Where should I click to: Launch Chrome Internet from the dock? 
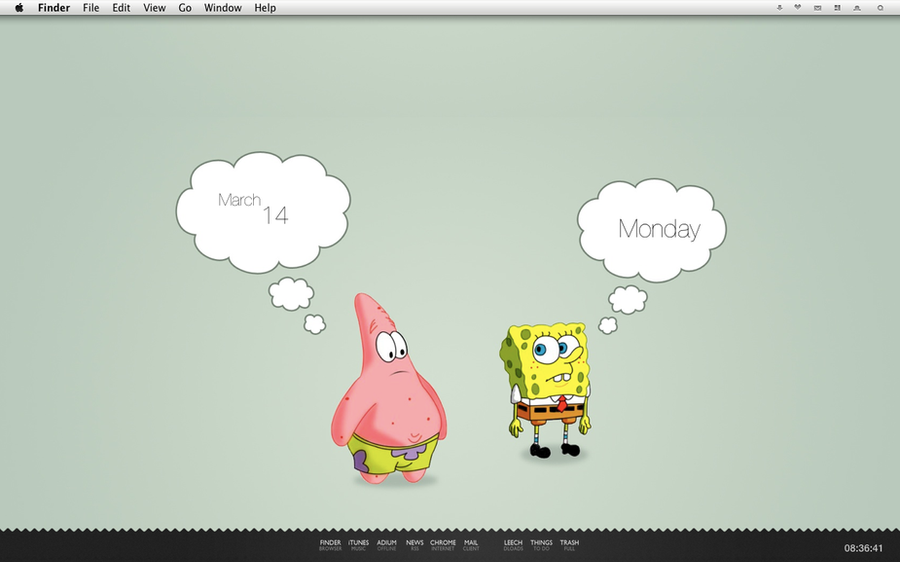tap(443, 545)
